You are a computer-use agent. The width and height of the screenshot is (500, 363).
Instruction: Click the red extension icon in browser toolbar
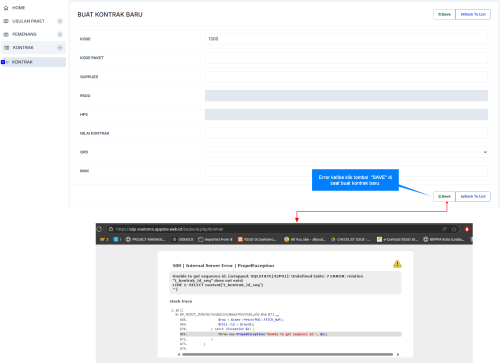click(467, 229)
